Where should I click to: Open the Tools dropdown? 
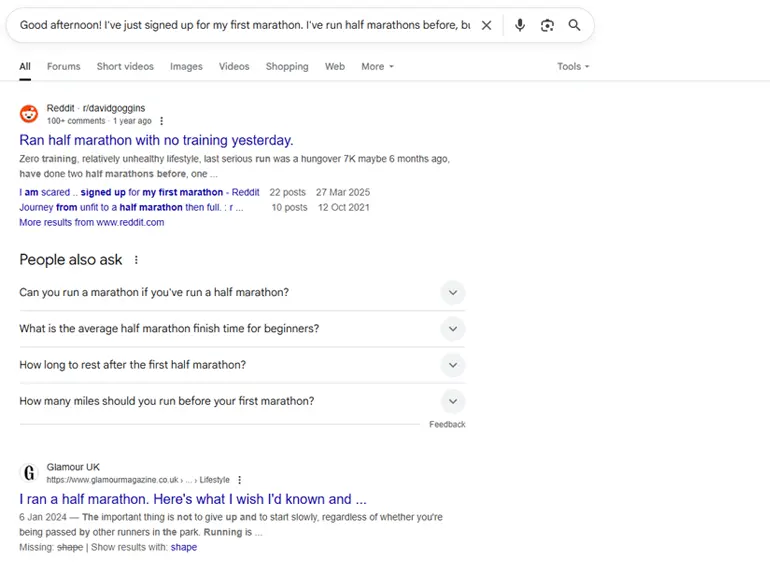click(x=573, y=67)
